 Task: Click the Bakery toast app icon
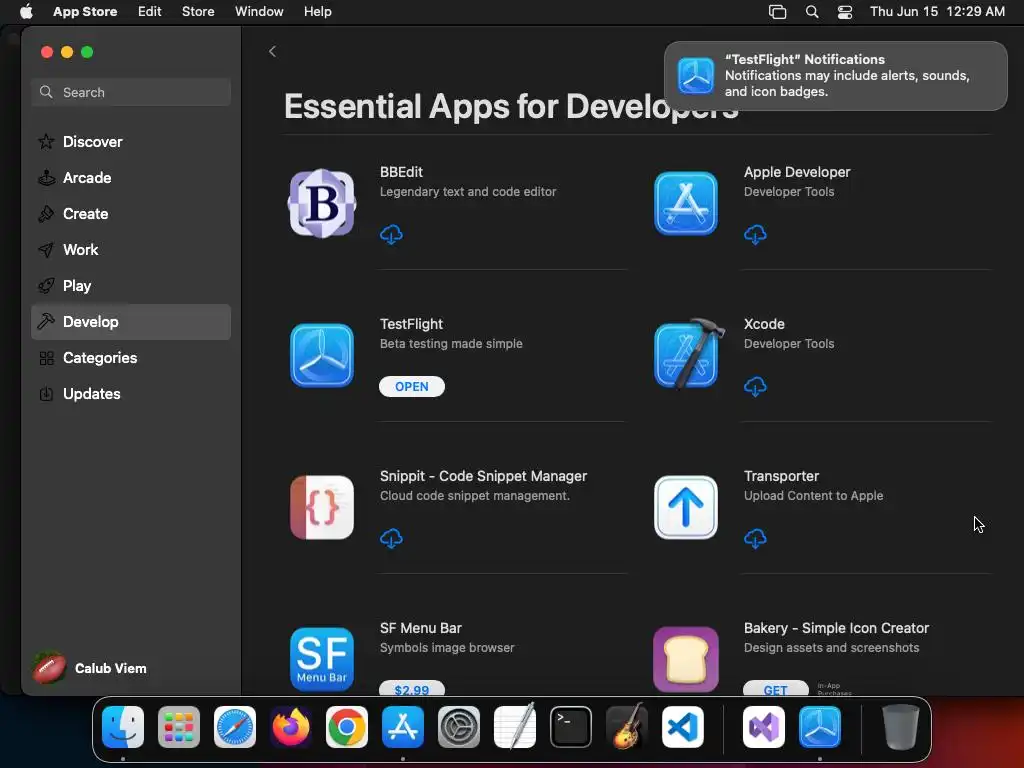pos(686,660)
